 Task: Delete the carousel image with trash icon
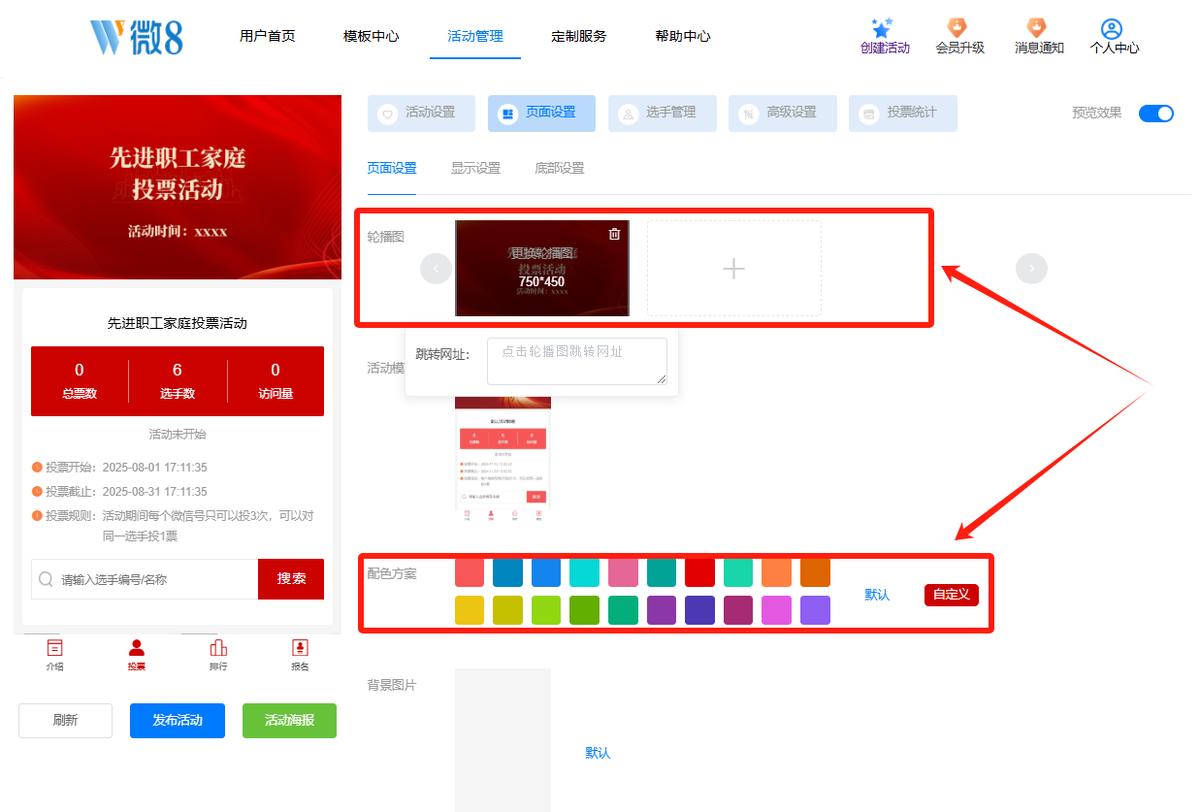point(614,234)
